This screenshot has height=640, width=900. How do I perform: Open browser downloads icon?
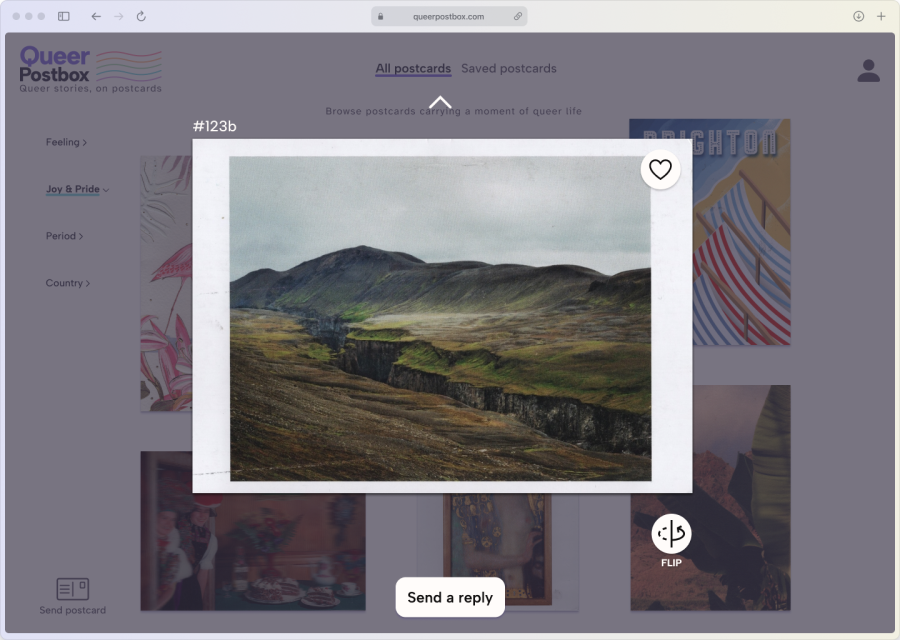coord(858,16)
